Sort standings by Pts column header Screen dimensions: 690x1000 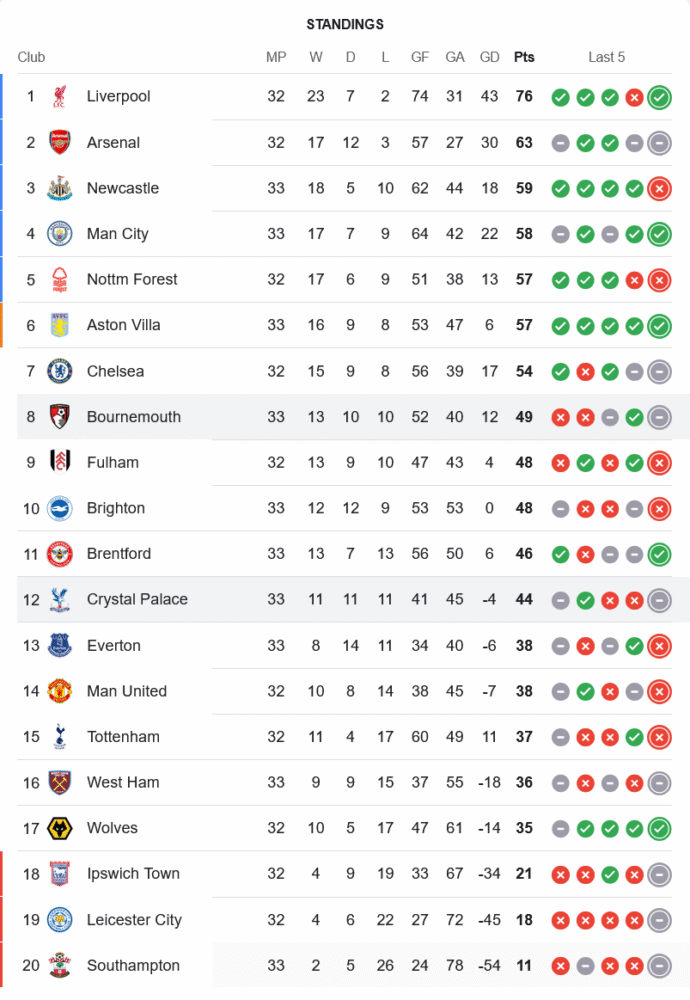coord(524,57)
